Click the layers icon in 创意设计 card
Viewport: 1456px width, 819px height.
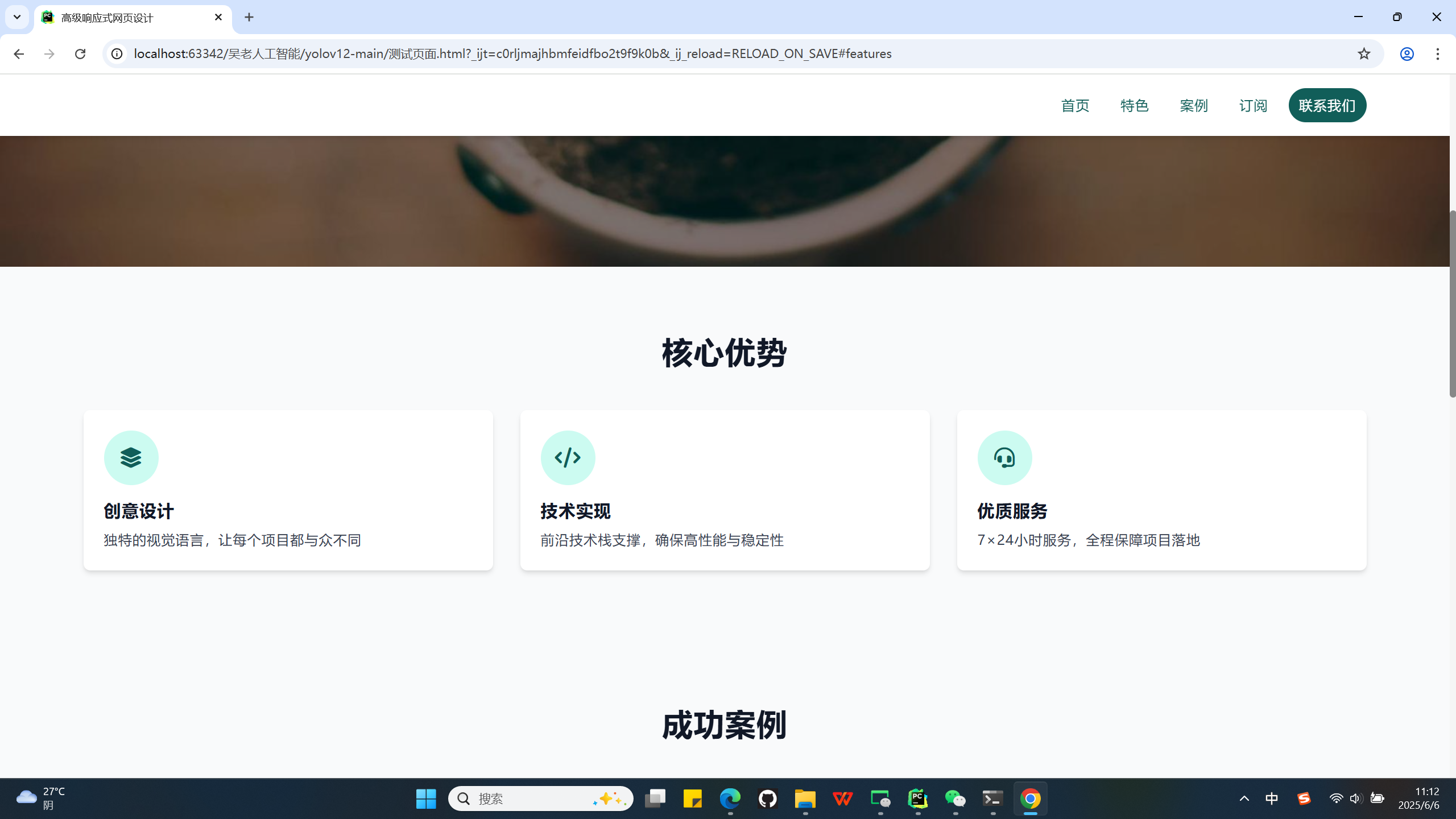point(131,458)
